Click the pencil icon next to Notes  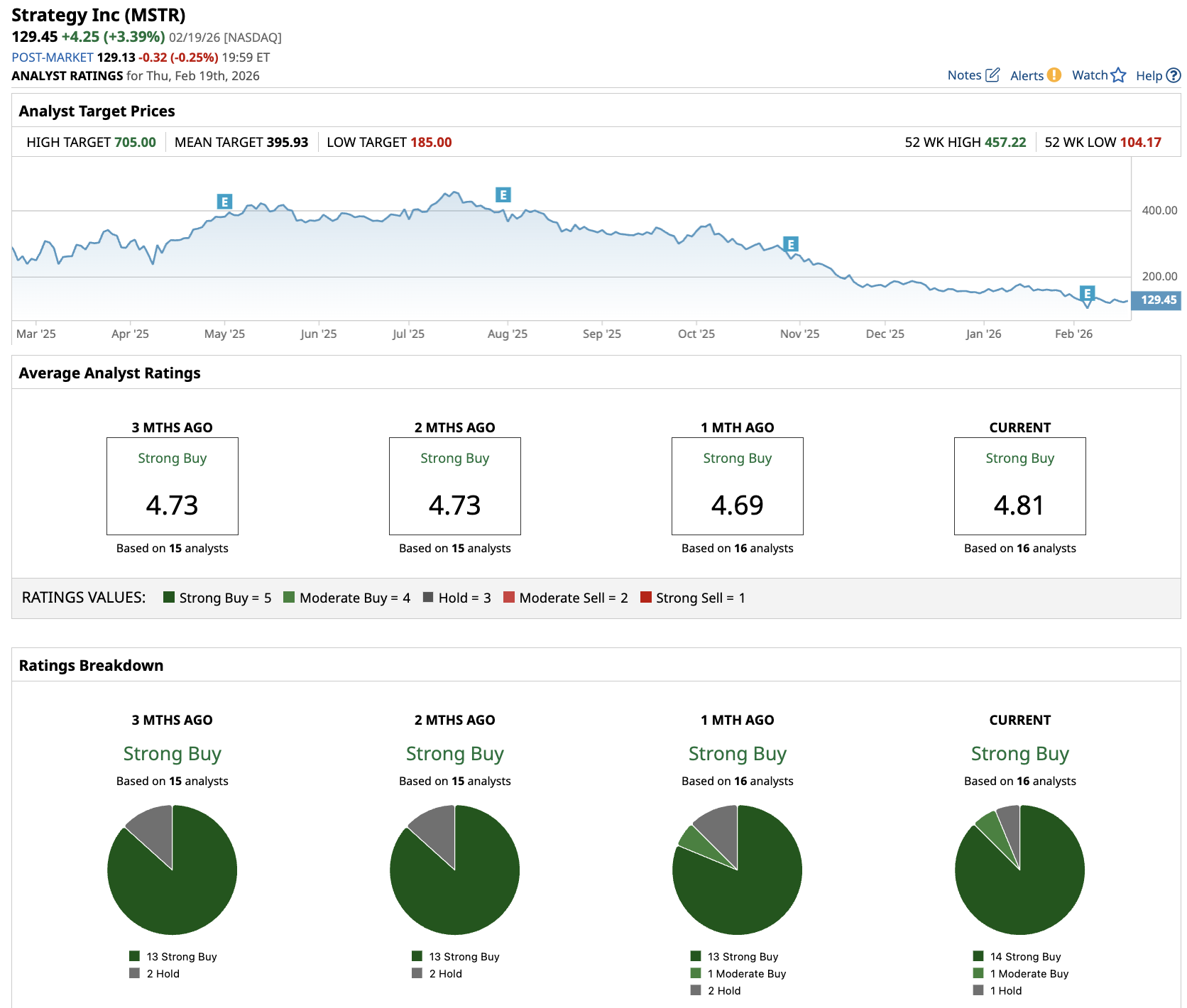tap(992, 75)
